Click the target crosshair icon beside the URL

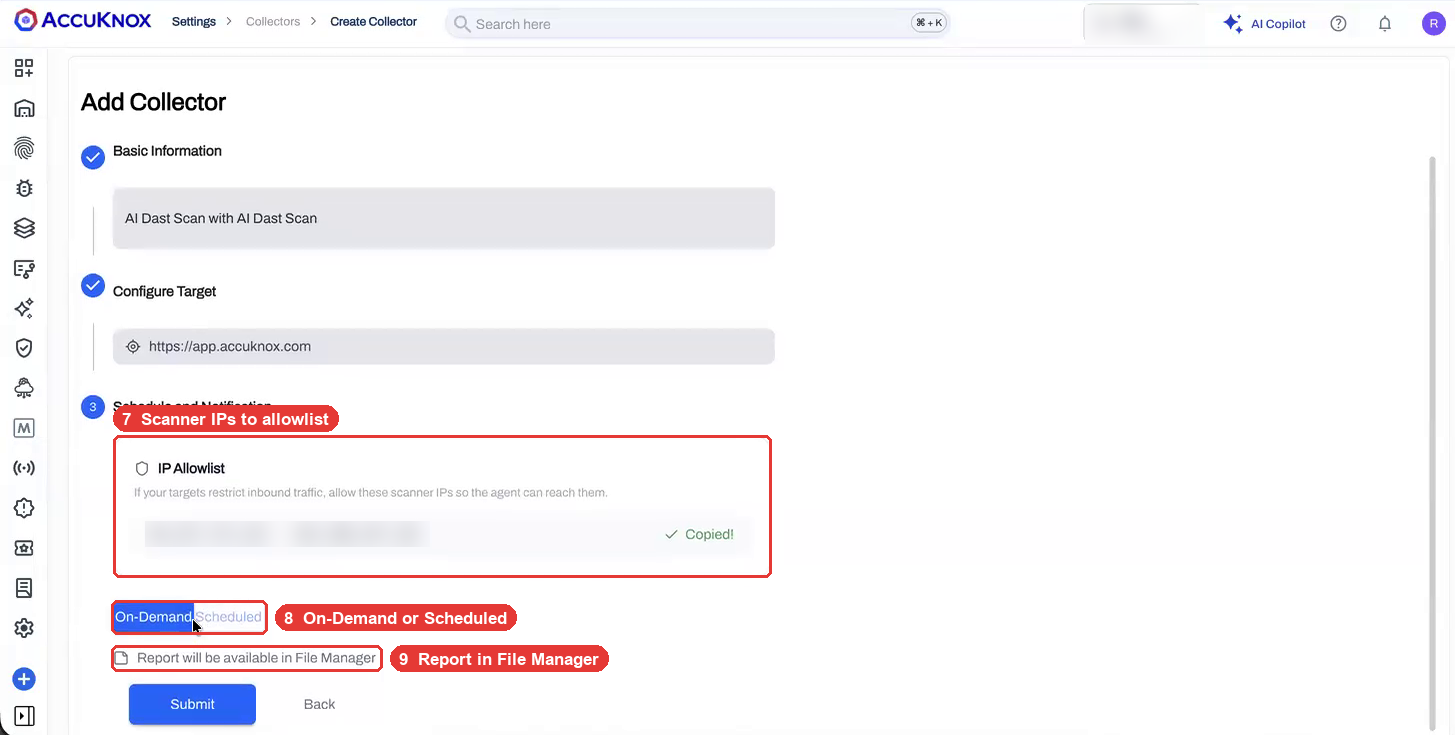(x=133, y=347)
